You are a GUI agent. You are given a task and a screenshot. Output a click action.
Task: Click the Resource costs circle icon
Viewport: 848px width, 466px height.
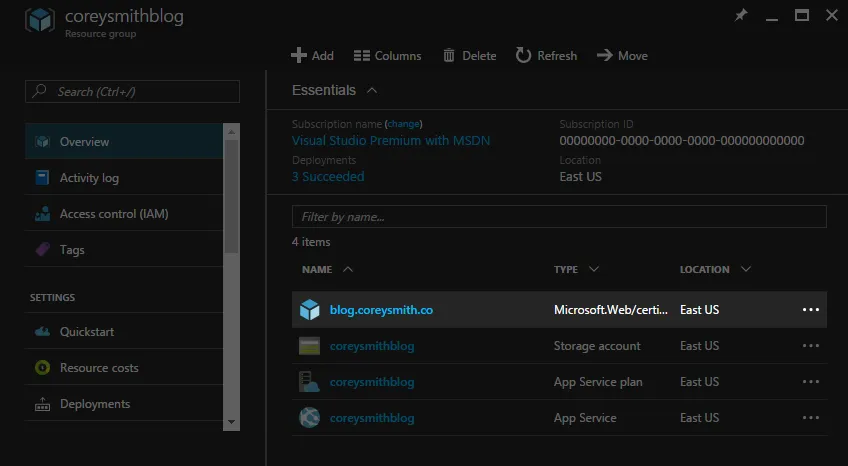[x=42, y=368]
